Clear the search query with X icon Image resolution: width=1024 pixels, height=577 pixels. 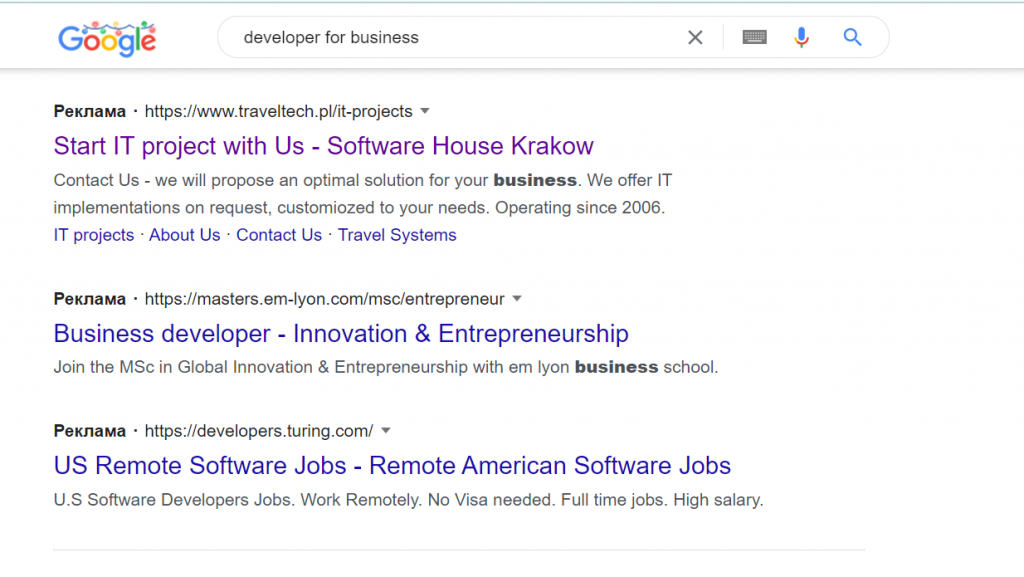(x=695, y=38)
